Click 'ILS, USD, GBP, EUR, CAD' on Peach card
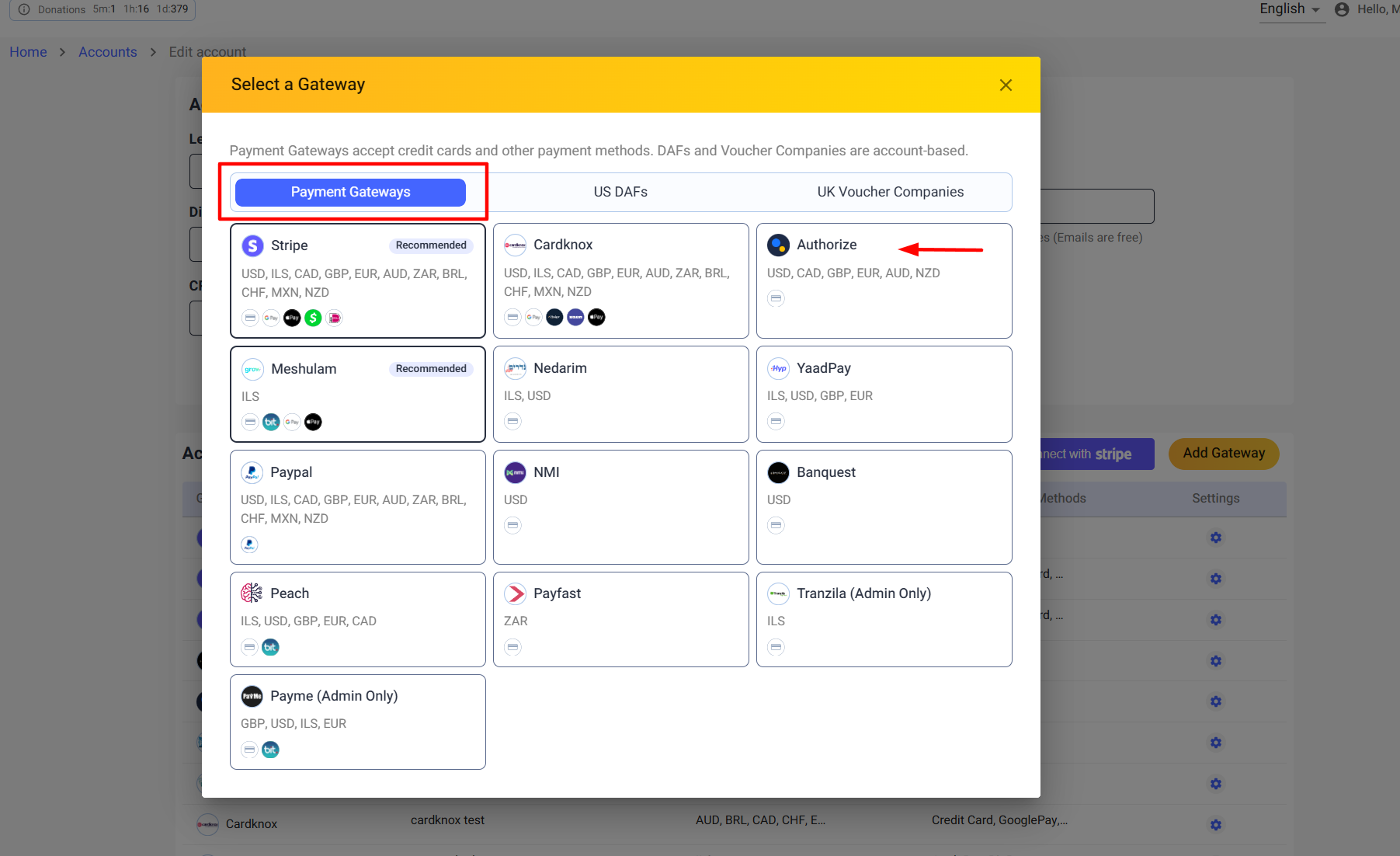The height and width of the screenshot is (856, 1400). coord(308,621)
